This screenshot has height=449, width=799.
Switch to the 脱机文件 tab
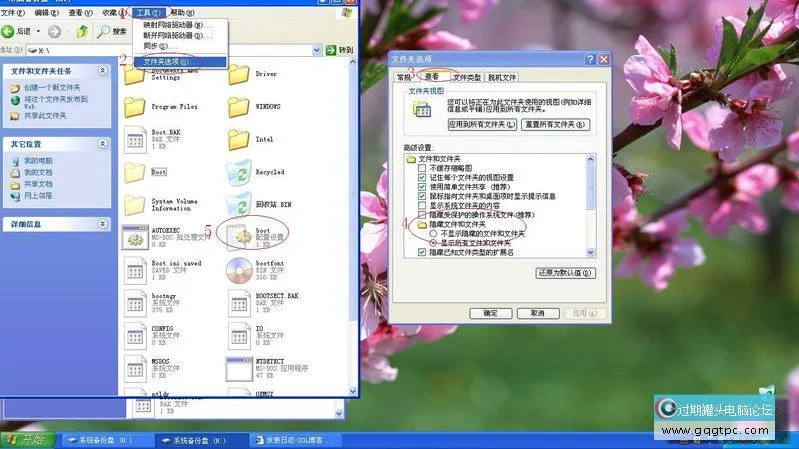(x=502, y=77)
